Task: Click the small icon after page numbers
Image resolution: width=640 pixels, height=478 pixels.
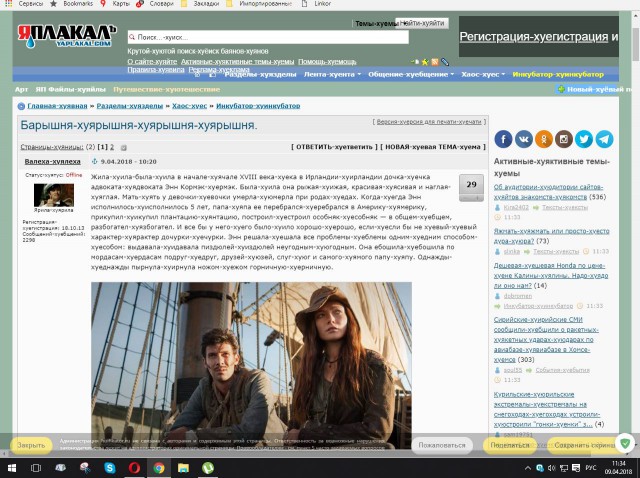Action: pyautogui.click(x=124, y=147)
